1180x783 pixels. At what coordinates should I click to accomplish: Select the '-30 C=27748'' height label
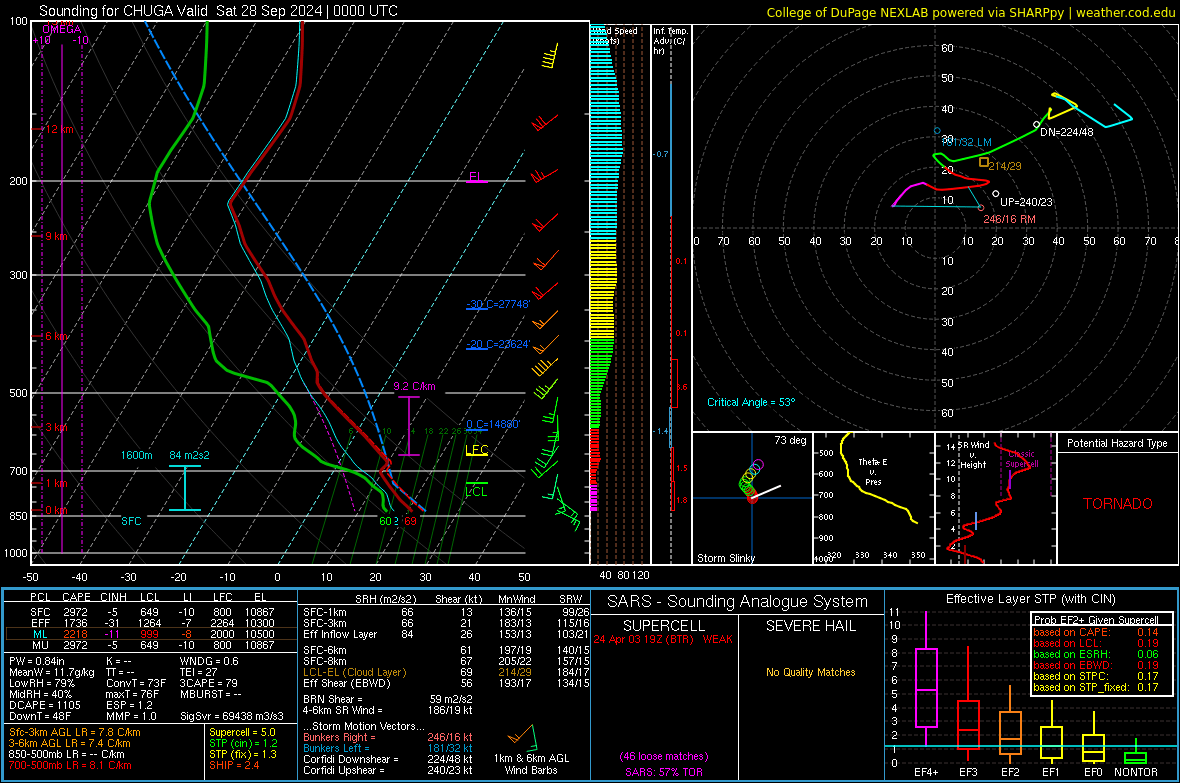click(498, 304)
